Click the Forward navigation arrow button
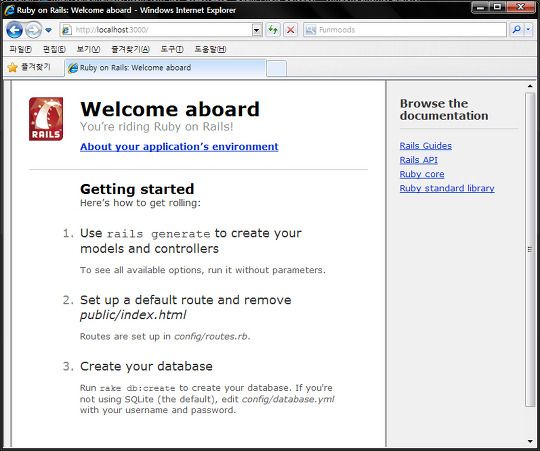This screenshot has width=540, height=451. coord(33,30)
